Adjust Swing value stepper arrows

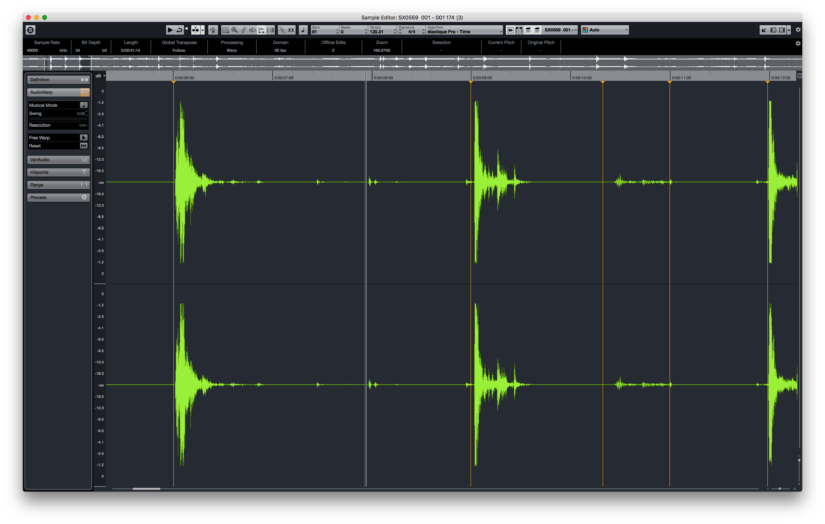point(86,114)
